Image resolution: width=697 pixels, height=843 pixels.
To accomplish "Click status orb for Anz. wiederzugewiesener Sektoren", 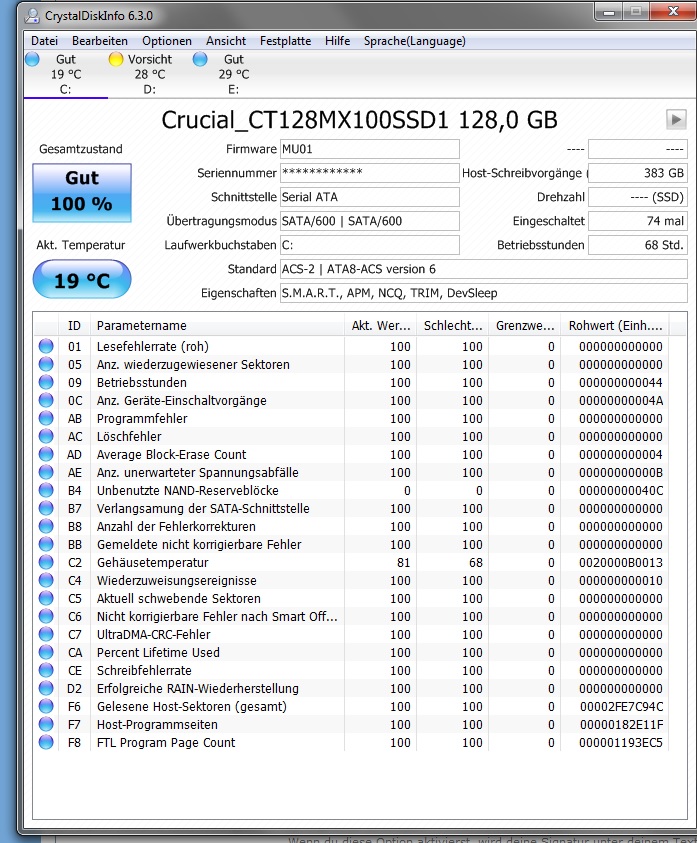I will pyautogui.click(x=46, y=364).
